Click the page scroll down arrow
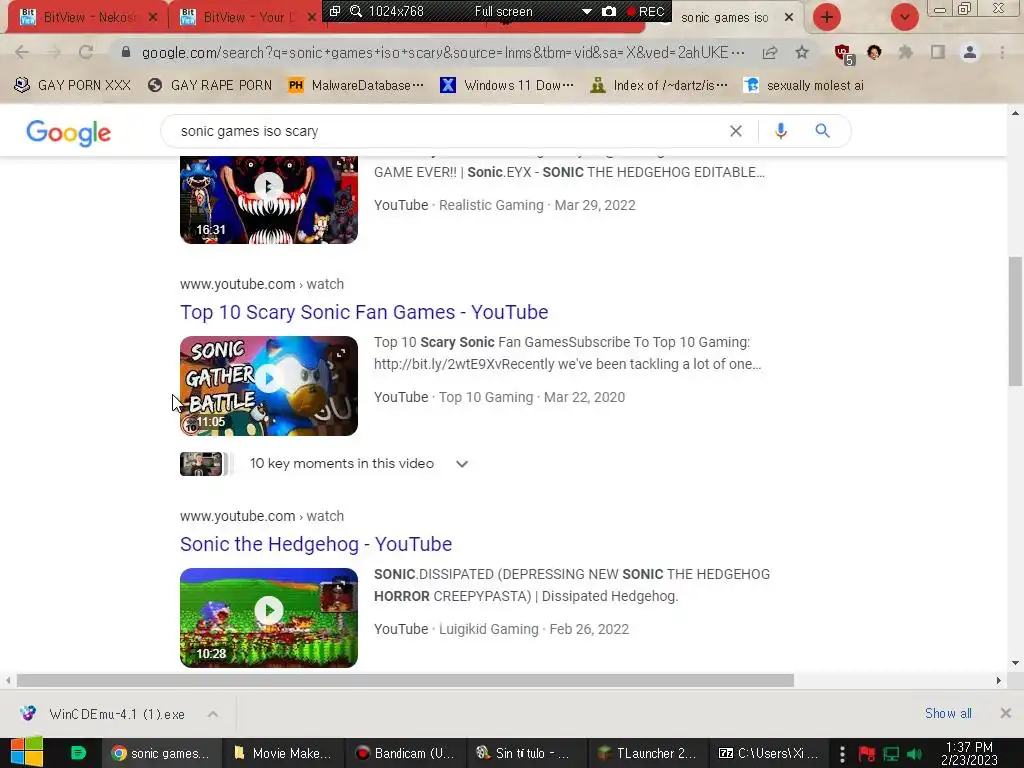This screenshot has height=768, width=1024. tap(1015, 663)
